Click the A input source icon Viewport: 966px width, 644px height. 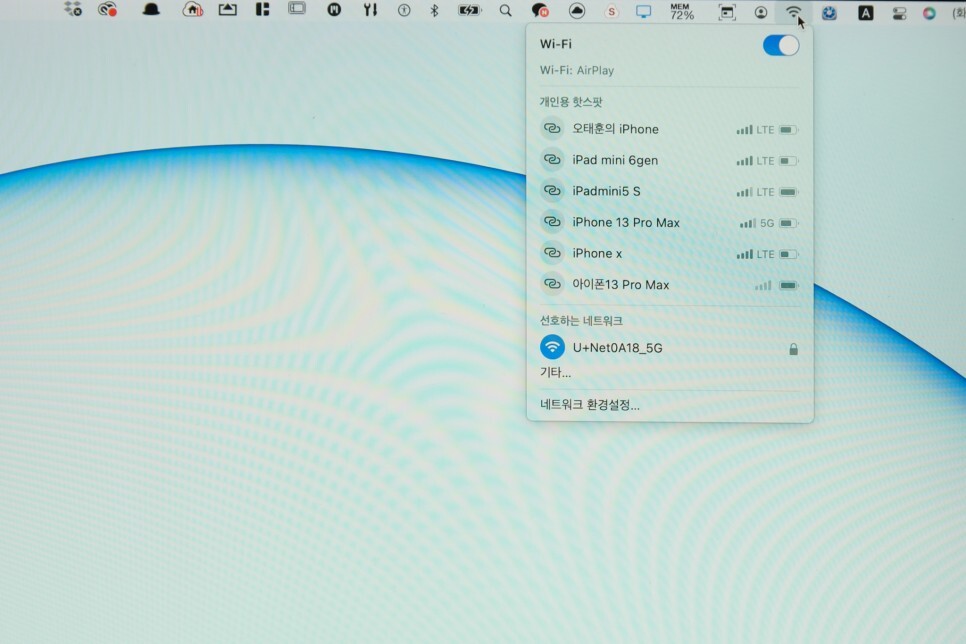[x=866, y=12]
